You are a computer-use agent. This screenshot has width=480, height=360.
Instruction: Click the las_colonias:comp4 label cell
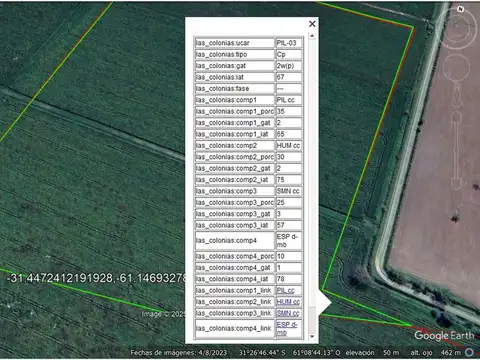tap(235, 241)
